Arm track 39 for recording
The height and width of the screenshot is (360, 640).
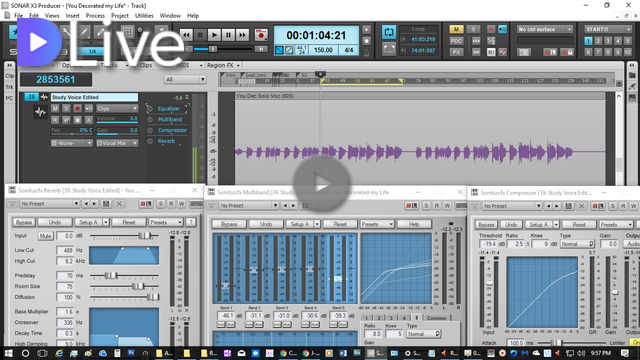pyautogui.click(x=78, y=109)
